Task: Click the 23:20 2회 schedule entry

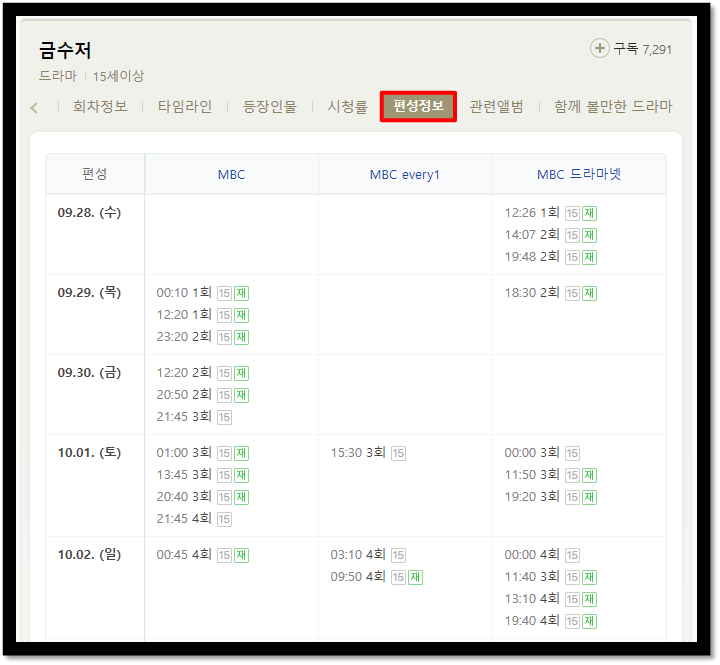Action: pyautogui.click(x=184, y=337)
